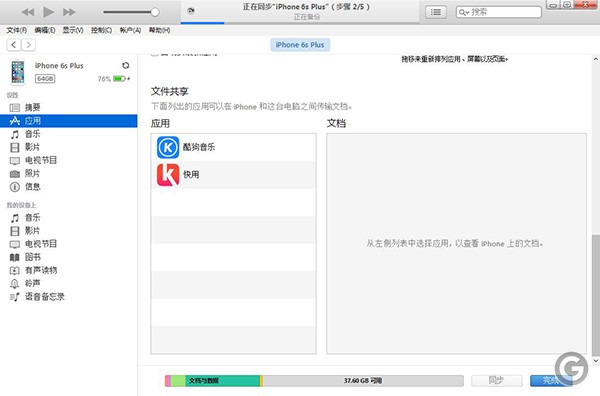The image size is (600, 396).
Task: Click the 快用 app name text
Action: pyautogui.click(x=191, y=174)
